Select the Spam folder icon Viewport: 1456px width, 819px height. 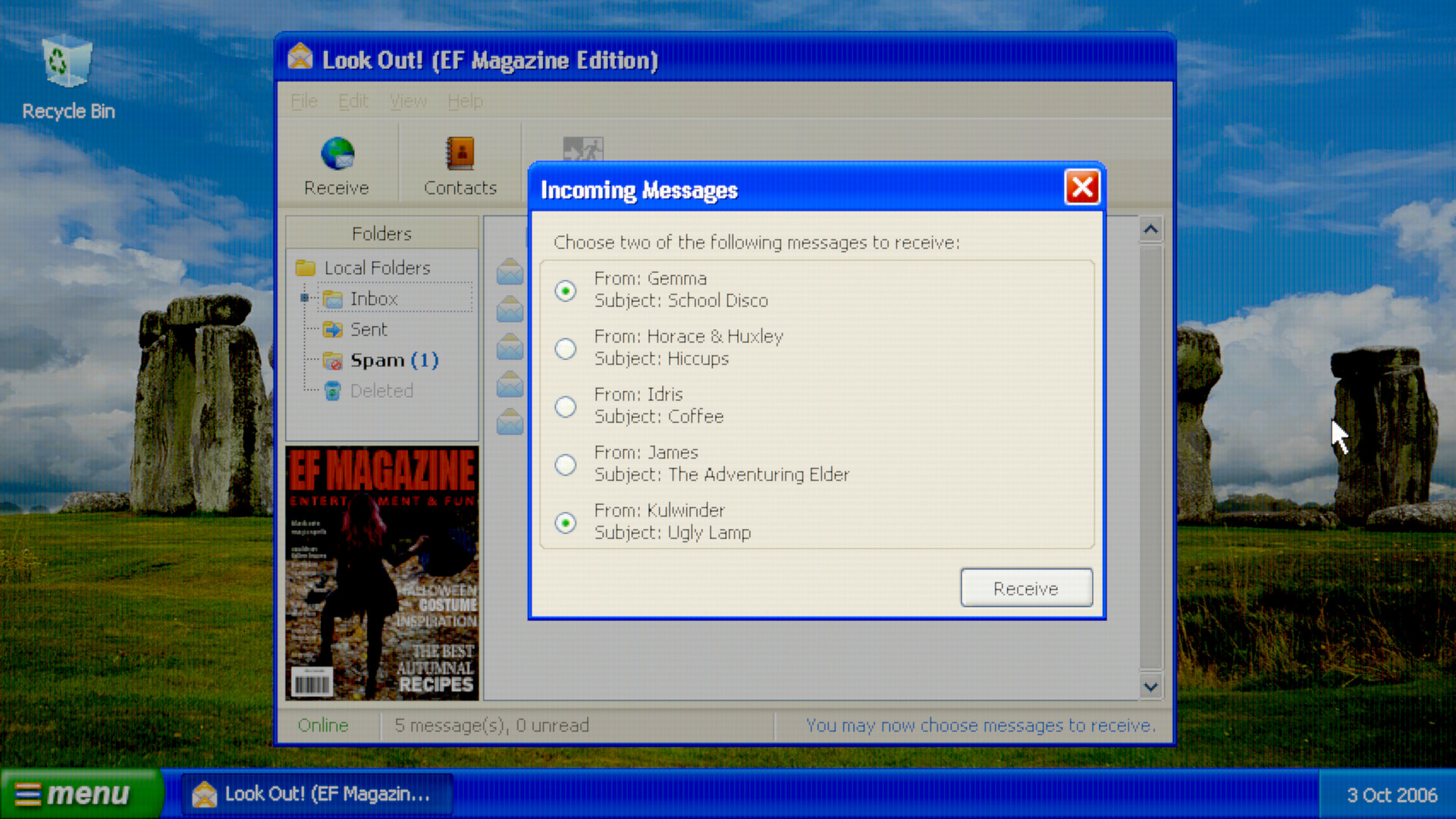(x=332, y=361)
